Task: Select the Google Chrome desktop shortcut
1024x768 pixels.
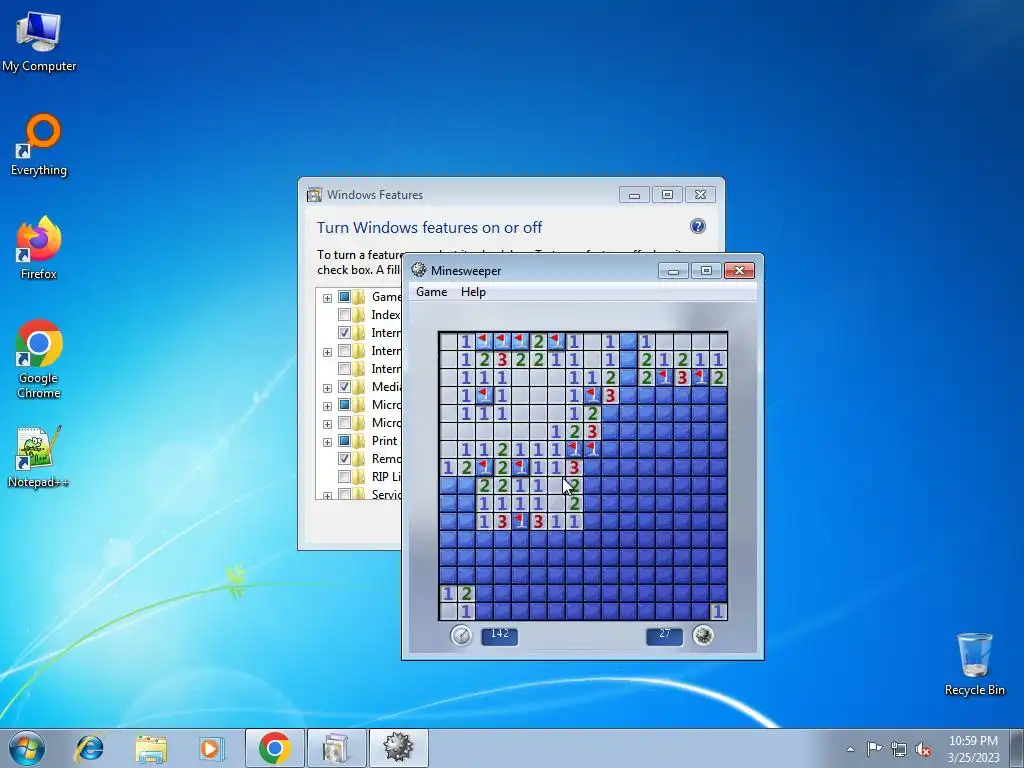Action: coord(39,359)
